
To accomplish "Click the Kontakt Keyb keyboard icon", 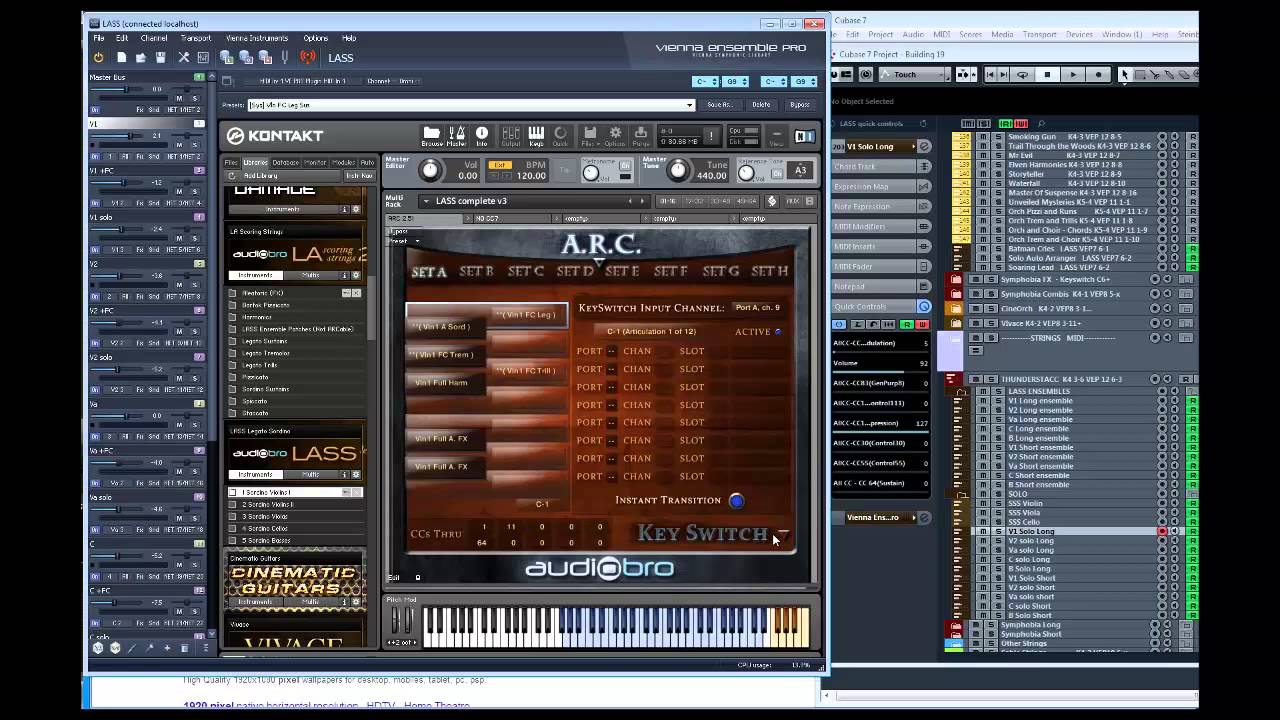I will [536, 136].
